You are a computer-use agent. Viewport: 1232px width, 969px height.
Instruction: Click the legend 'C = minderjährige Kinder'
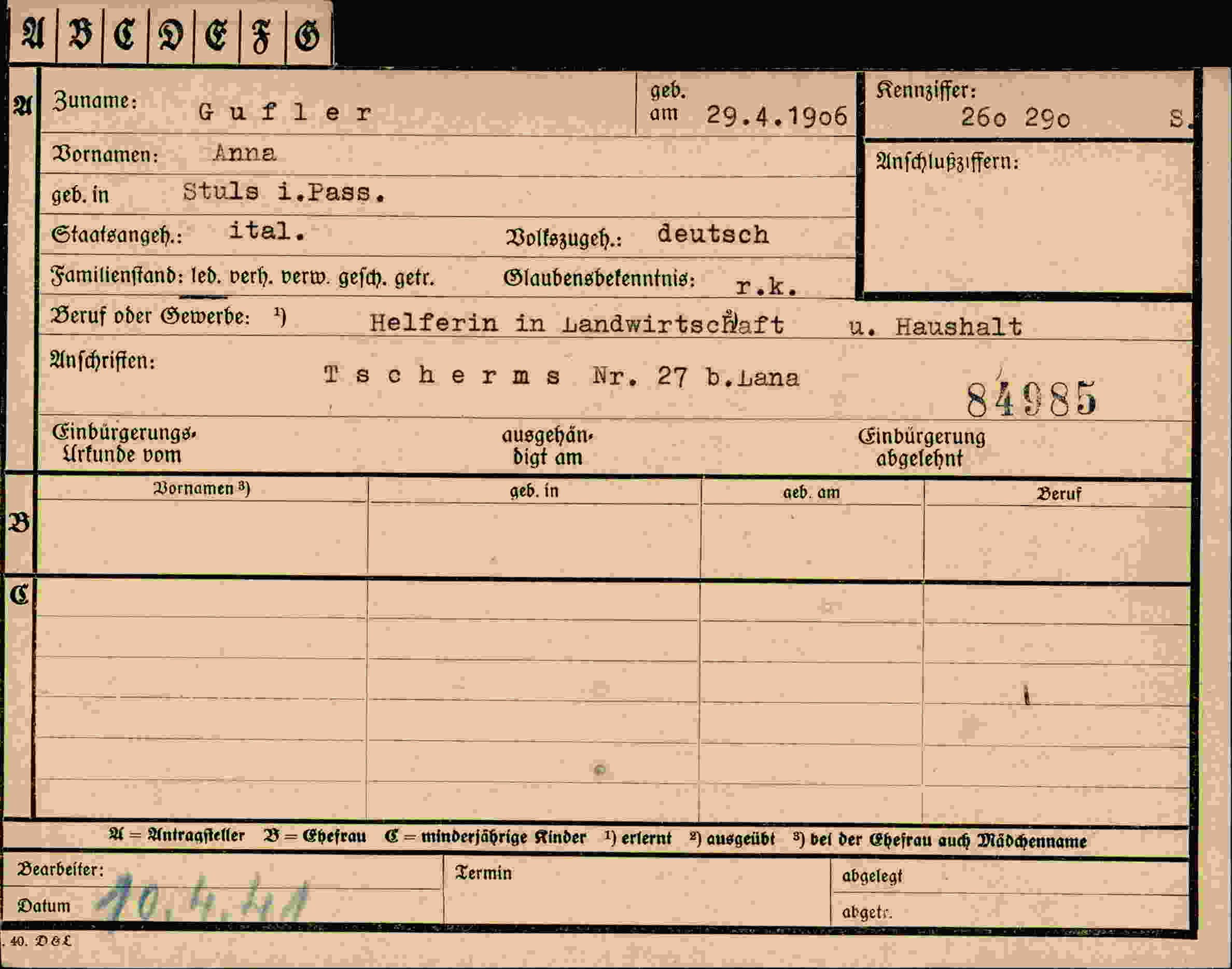[x=485, y=837]
